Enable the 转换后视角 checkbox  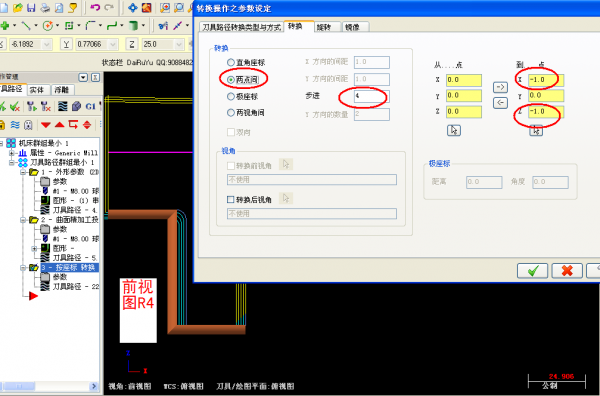230,199
